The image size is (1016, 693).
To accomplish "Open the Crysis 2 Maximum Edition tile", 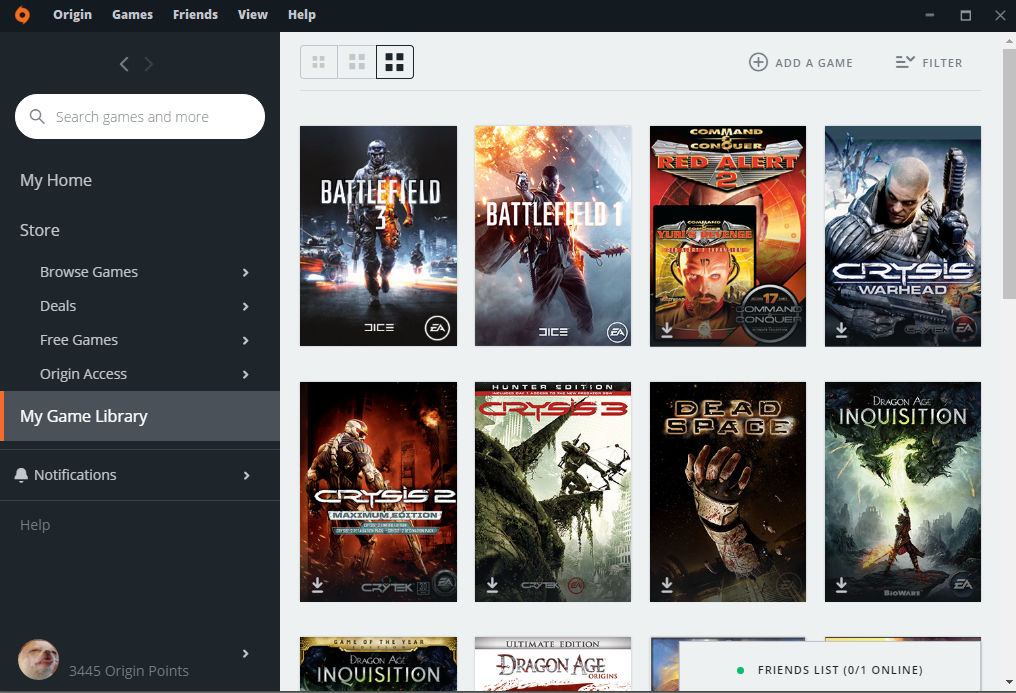I will pyautogui.click(x=378, y=492).
